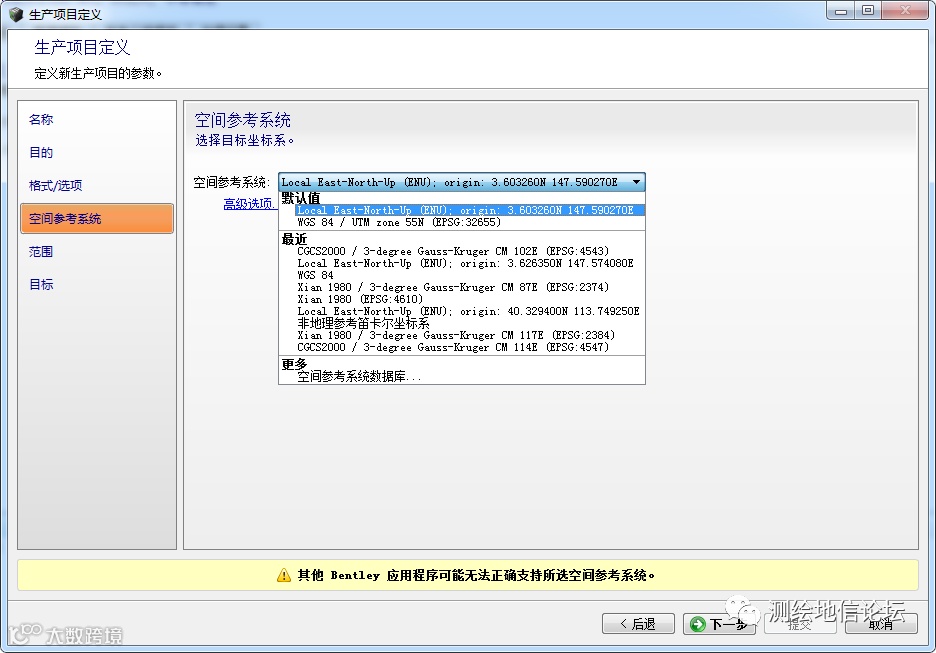Maximize the 生产项目定义 window
Image resolution: width=936 pixels, height=653 pixels.
[x=868, y=10]
